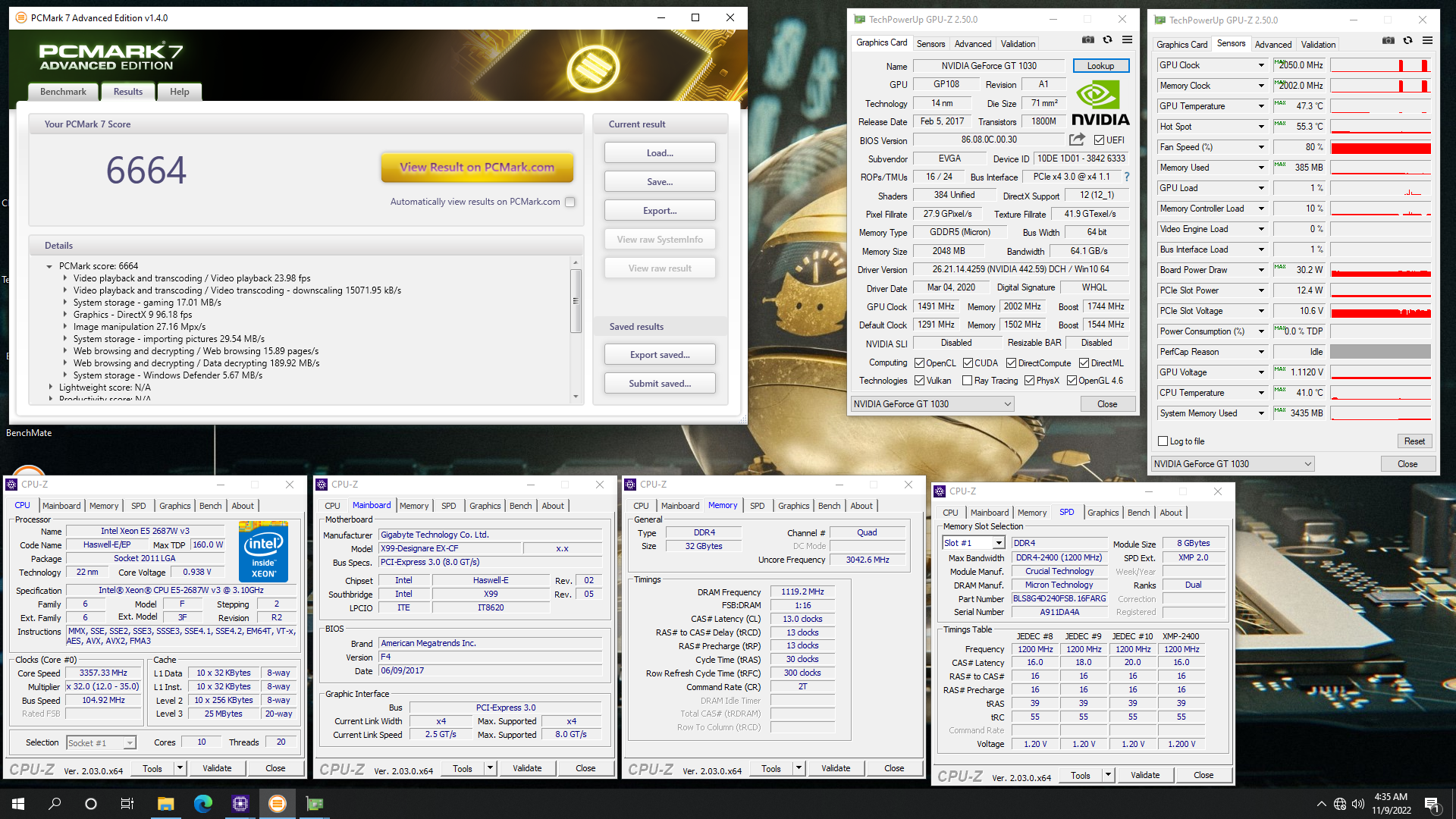Click the Load... button in PCMark

[660, 153]
